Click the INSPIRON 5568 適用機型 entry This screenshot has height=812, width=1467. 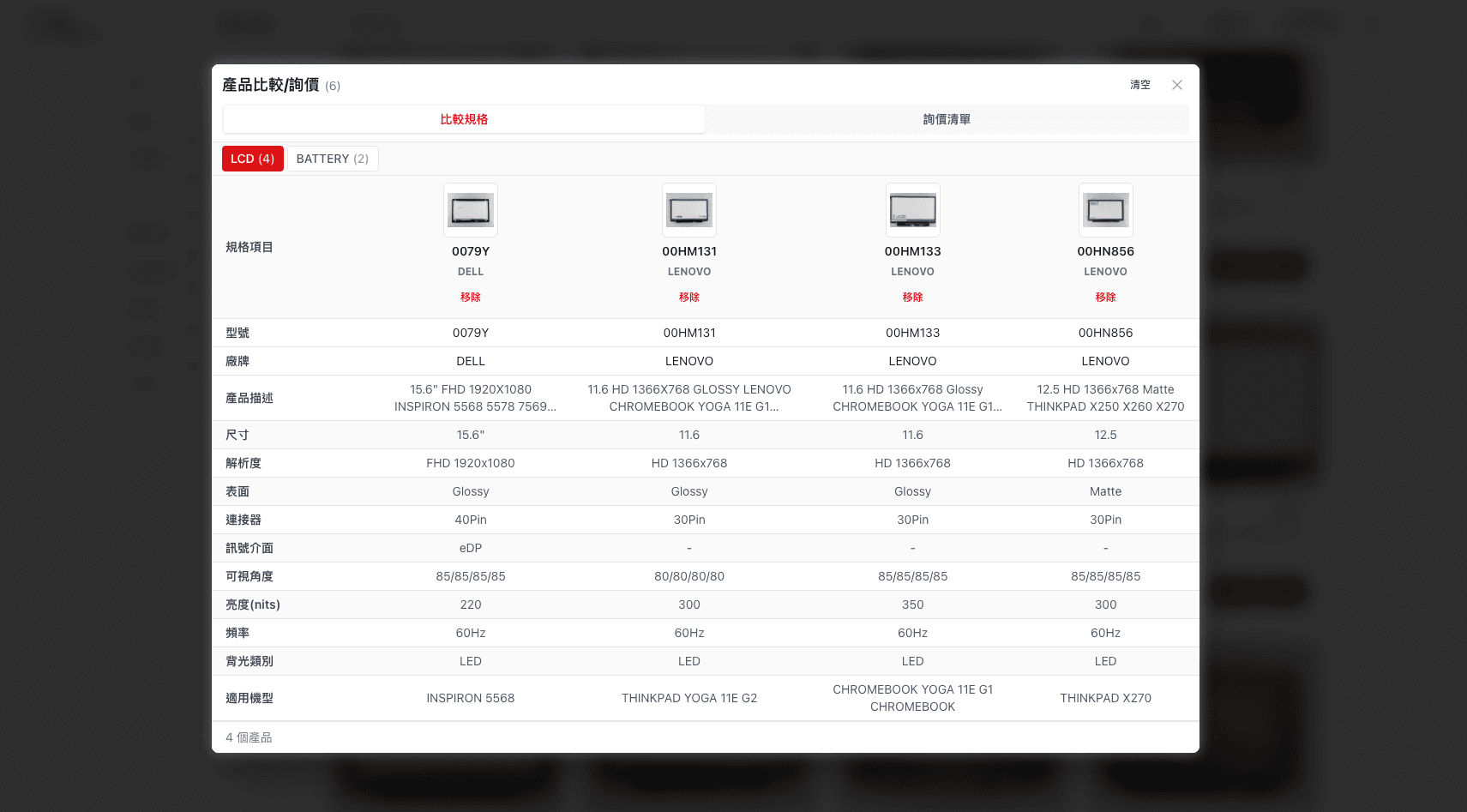click(x=470, y=698)
